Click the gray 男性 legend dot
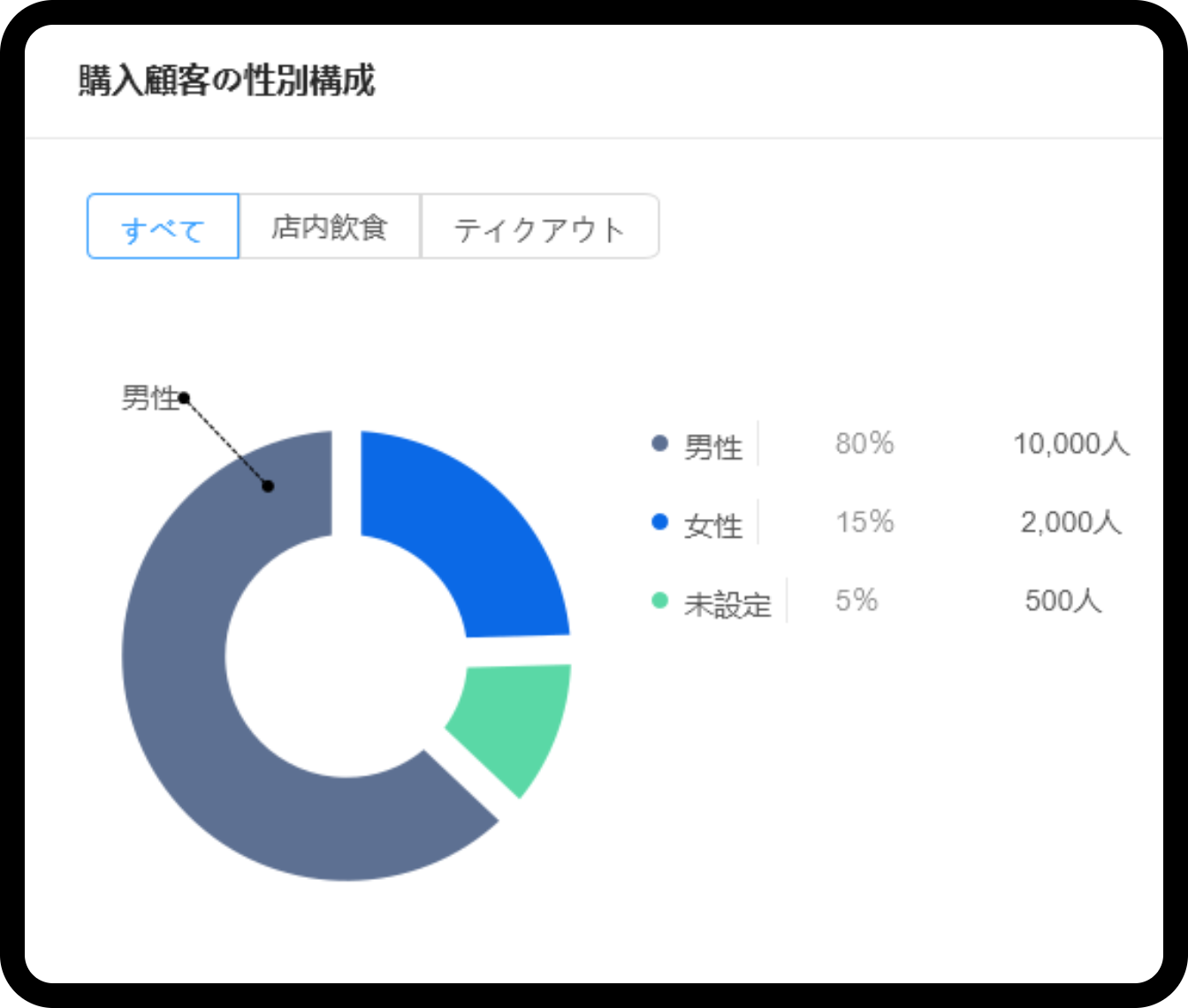Image resolution: width=1188 pixels, height=1008 pixels. click(659, 444)
